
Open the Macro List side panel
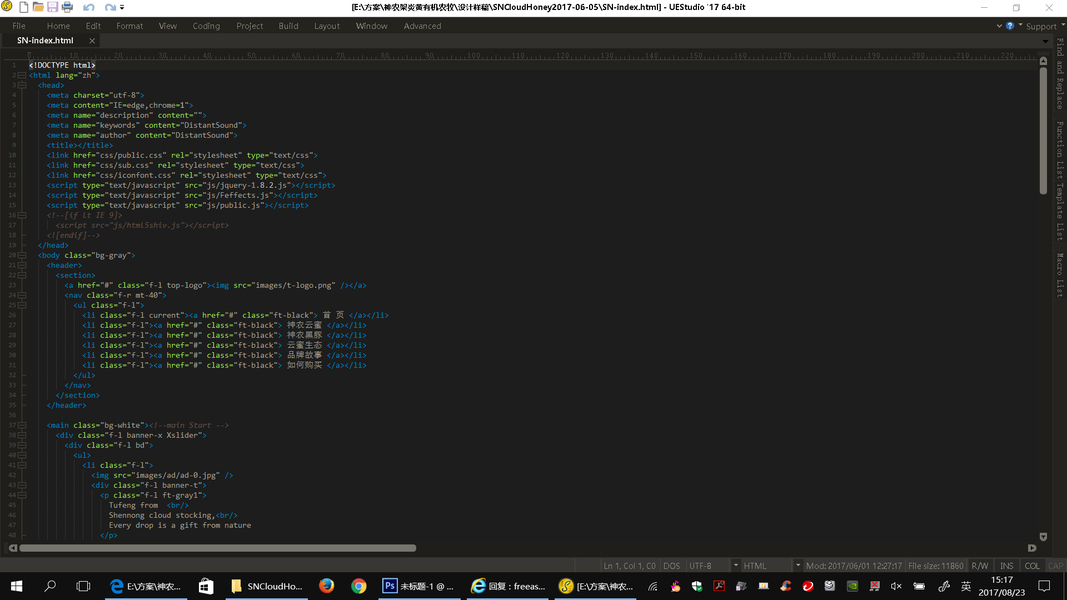[1060, 275]
